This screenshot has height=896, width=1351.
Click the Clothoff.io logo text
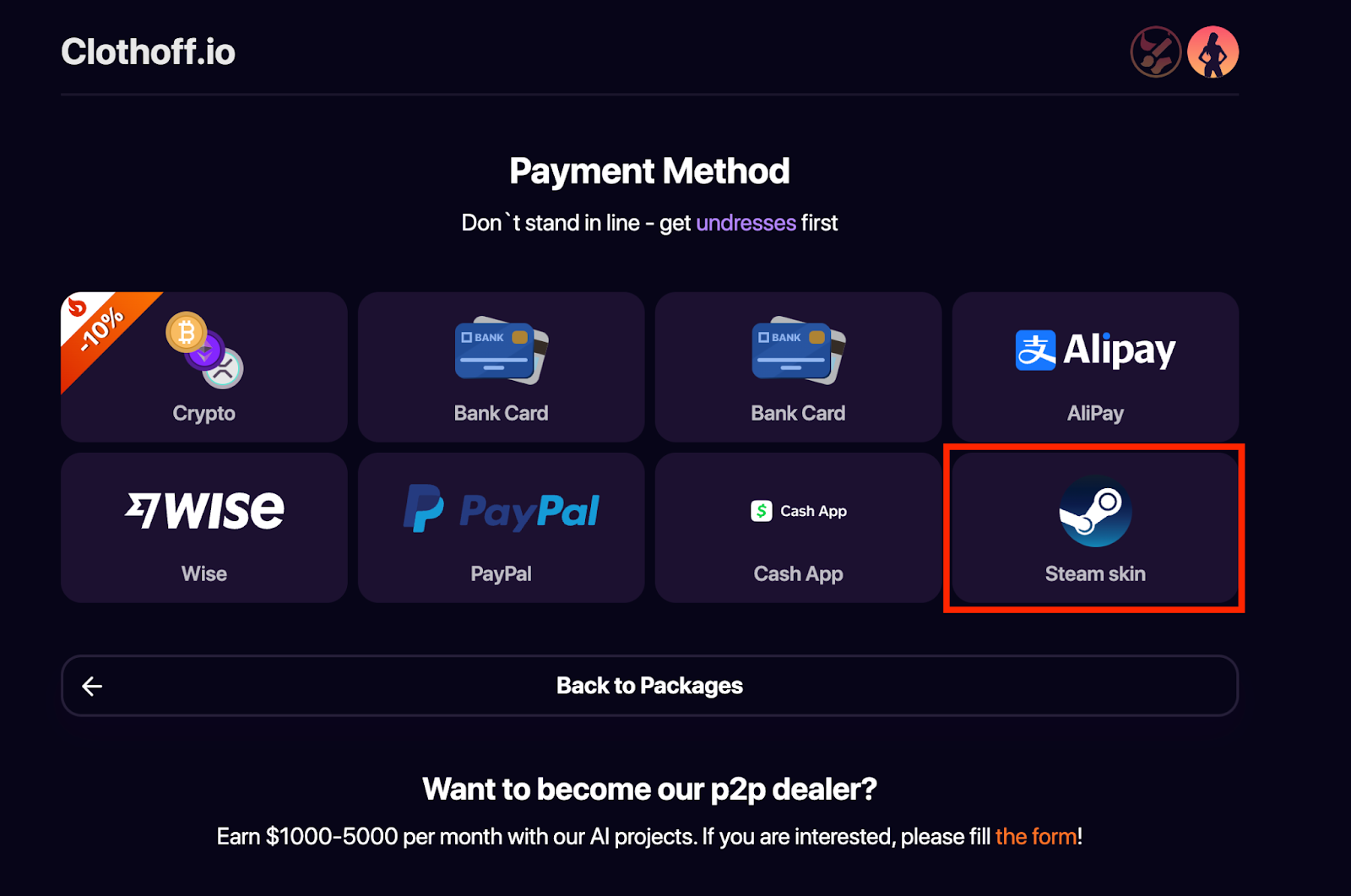(x=148, y=52)
